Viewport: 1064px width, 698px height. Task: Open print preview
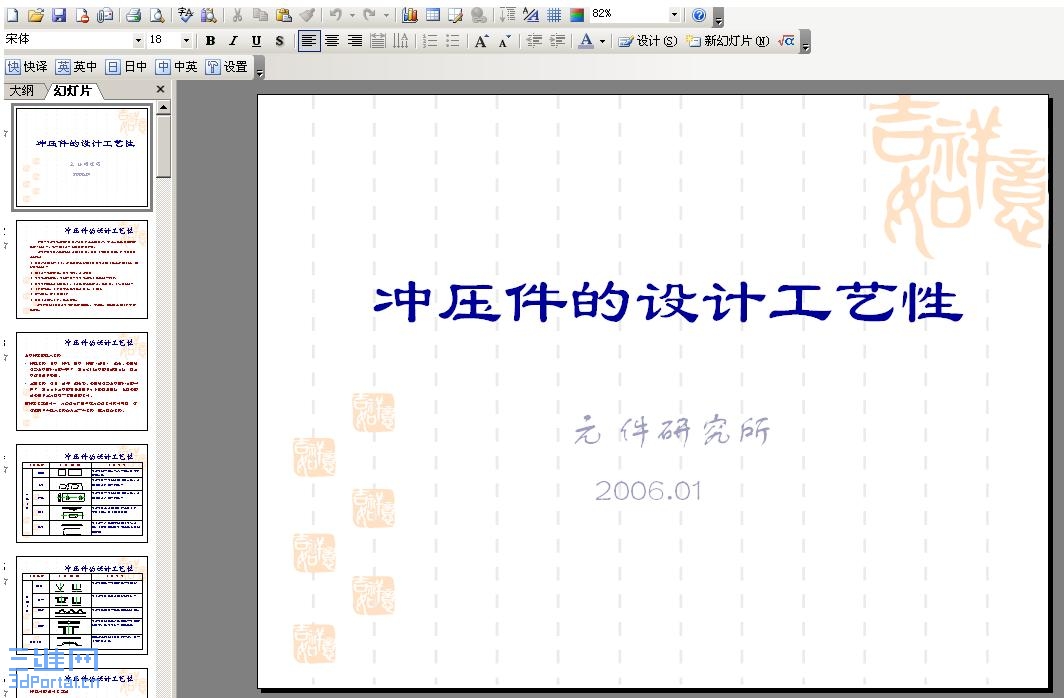[157, 14]
